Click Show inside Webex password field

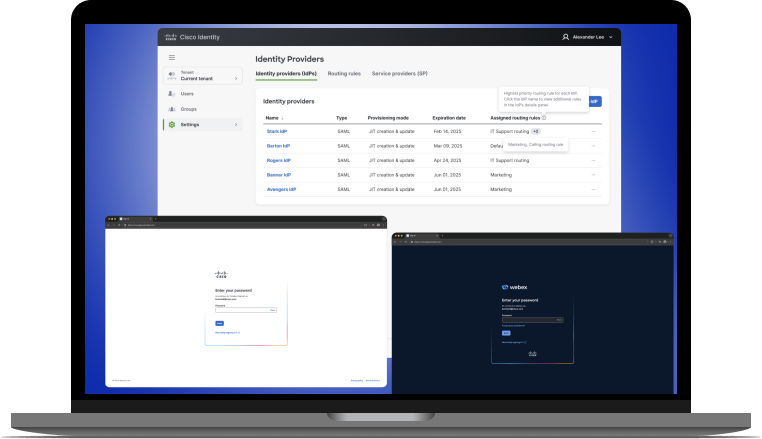[x=559, y=320]
